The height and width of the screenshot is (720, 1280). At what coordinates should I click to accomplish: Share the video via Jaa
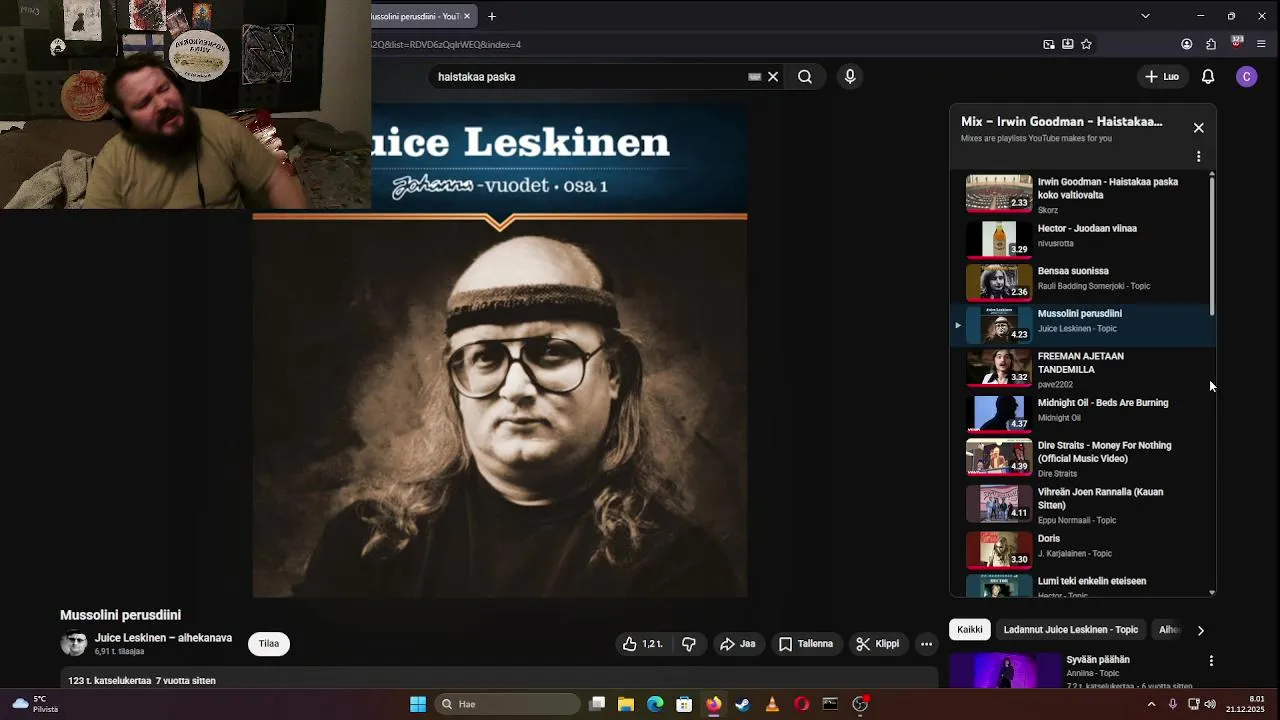point(738,644)
